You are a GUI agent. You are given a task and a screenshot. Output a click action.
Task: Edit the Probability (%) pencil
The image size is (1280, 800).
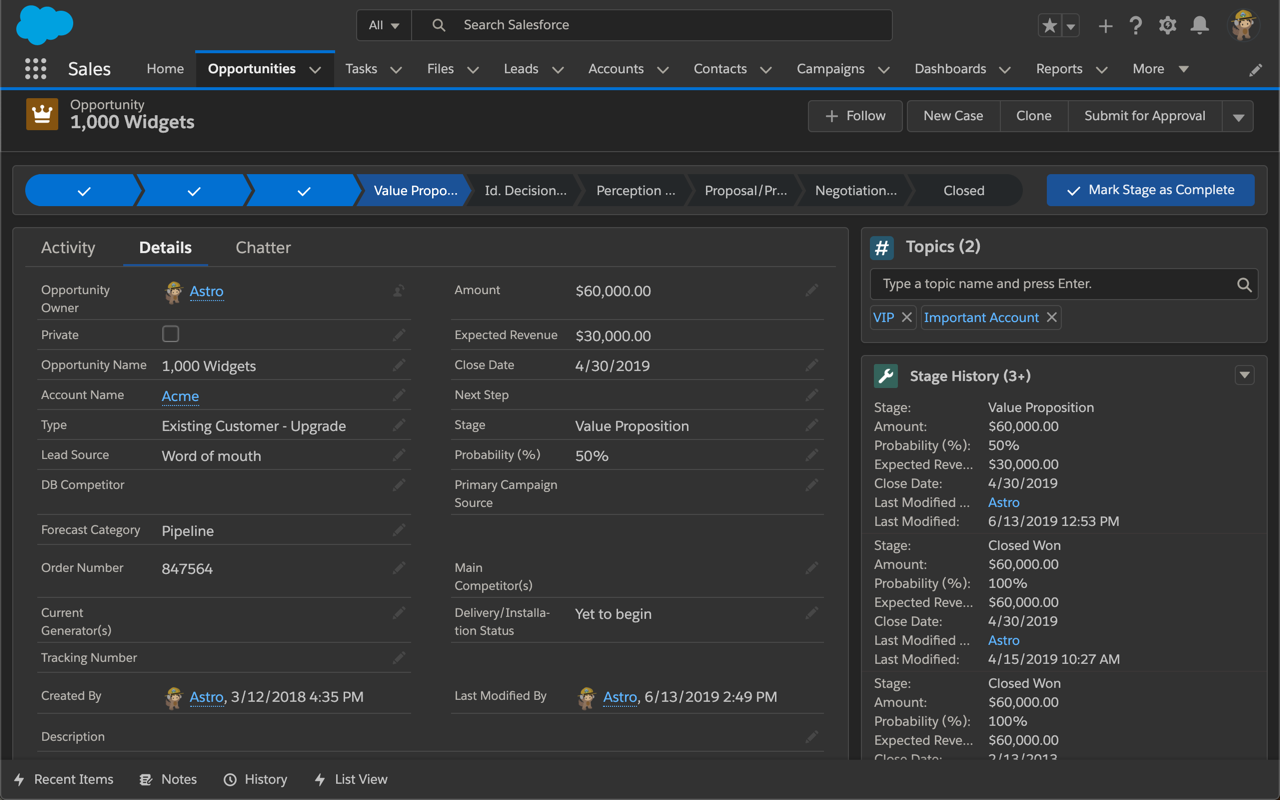812,455
